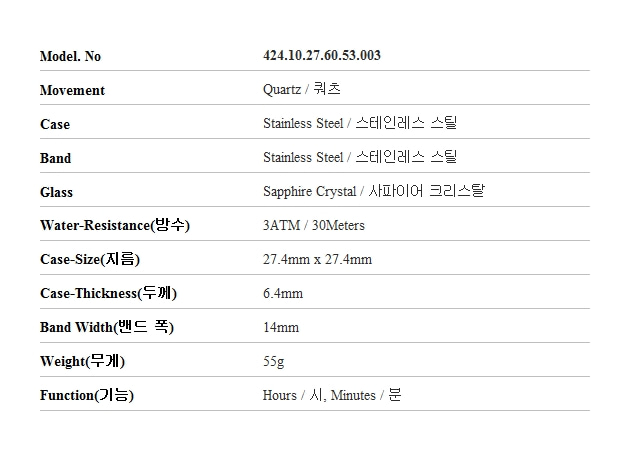Image resolution: width=630 pixels, height=454 pixels.
Task: Click the 3ATM / 30Meters value
Action: (x=313, y=226)
